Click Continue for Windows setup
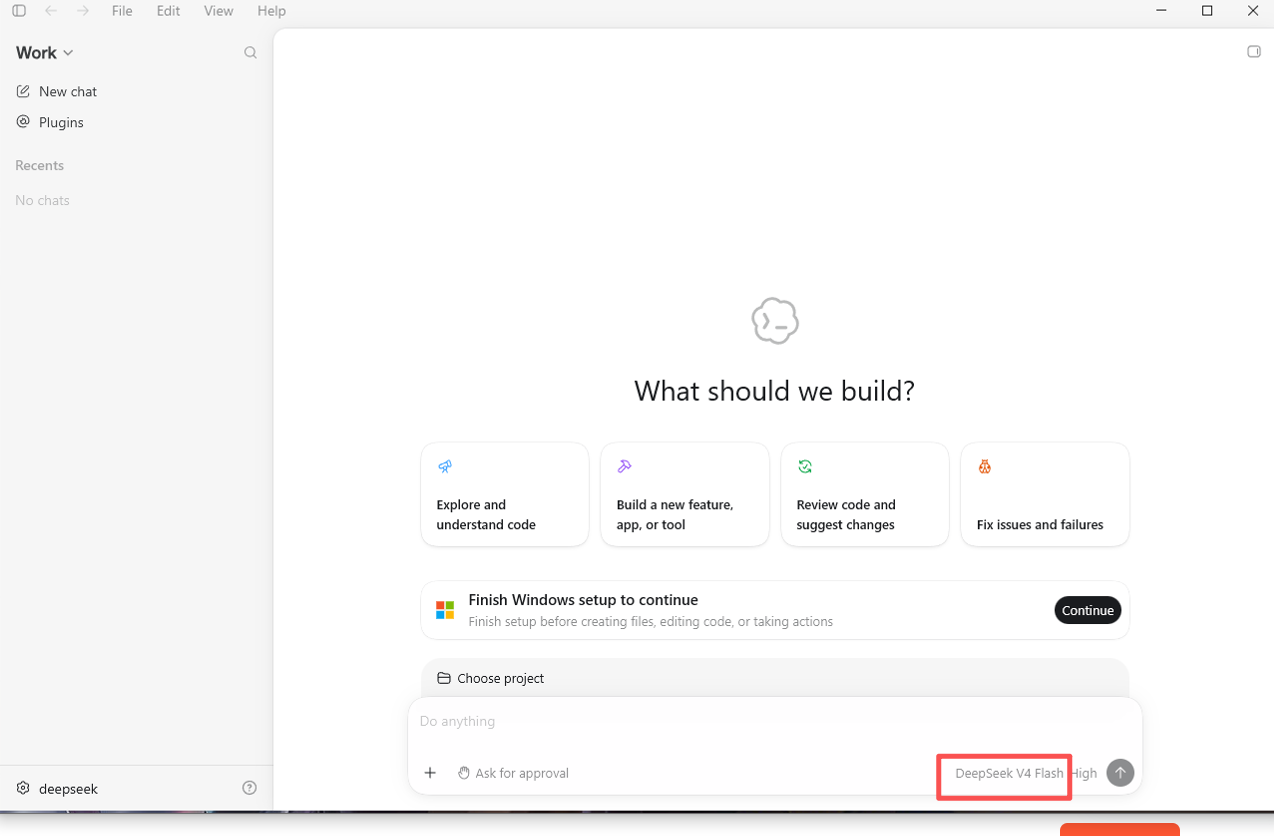Viewport: 1274px width, 836px height. [x=1088, y=610]
